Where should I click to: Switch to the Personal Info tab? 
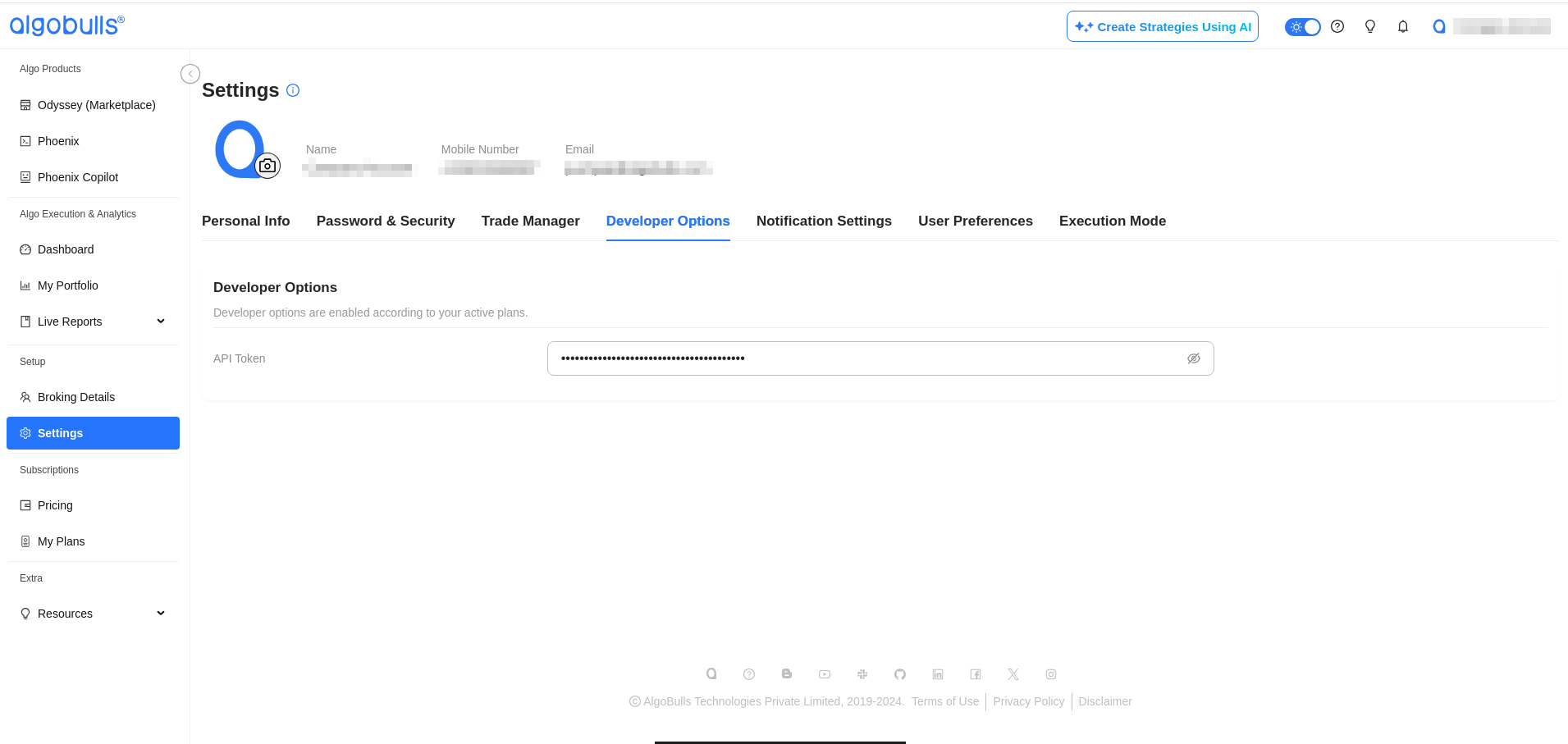(x=246, y=221)
